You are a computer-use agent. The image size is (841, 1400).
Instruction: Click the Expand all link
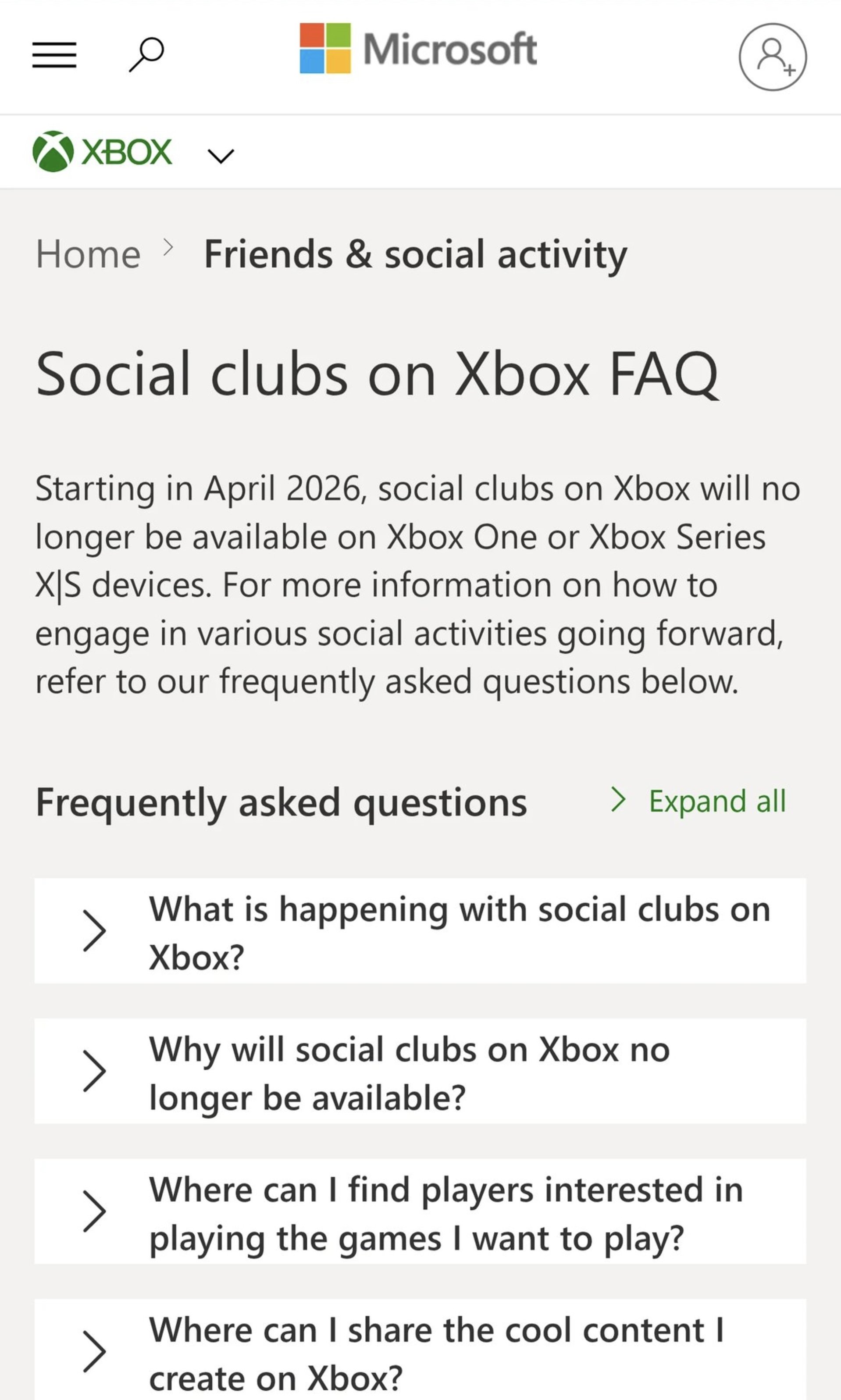click(717, 801)
